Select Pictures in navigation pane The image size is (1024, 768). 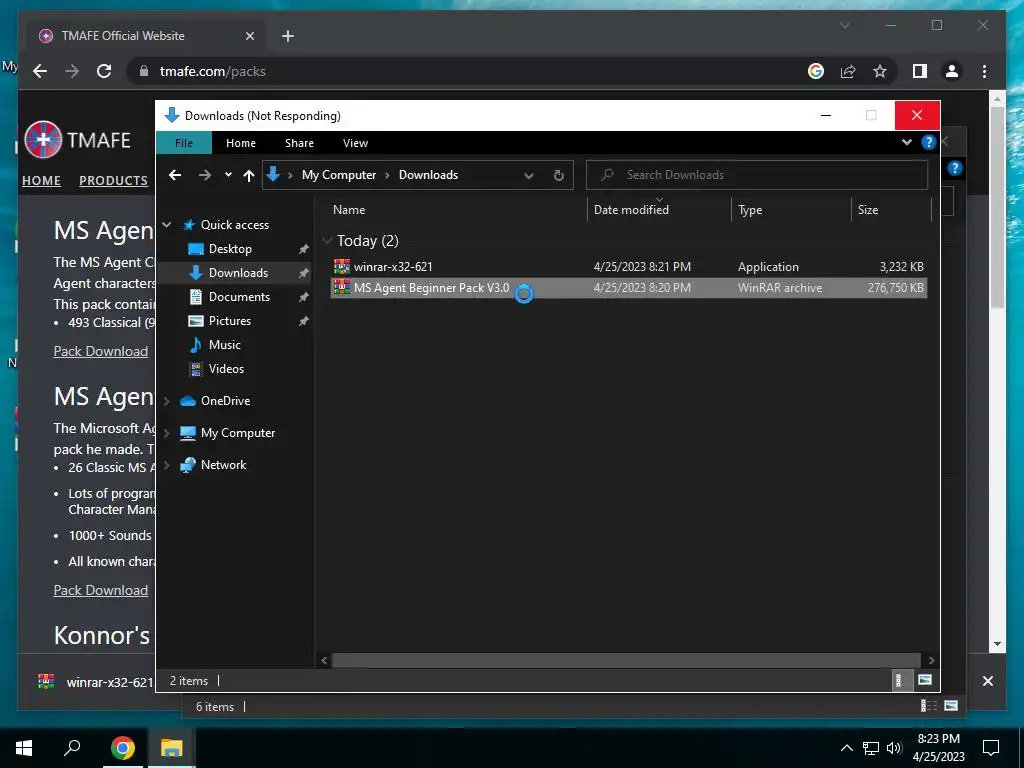pyautogui.click(x=229, y=321)
